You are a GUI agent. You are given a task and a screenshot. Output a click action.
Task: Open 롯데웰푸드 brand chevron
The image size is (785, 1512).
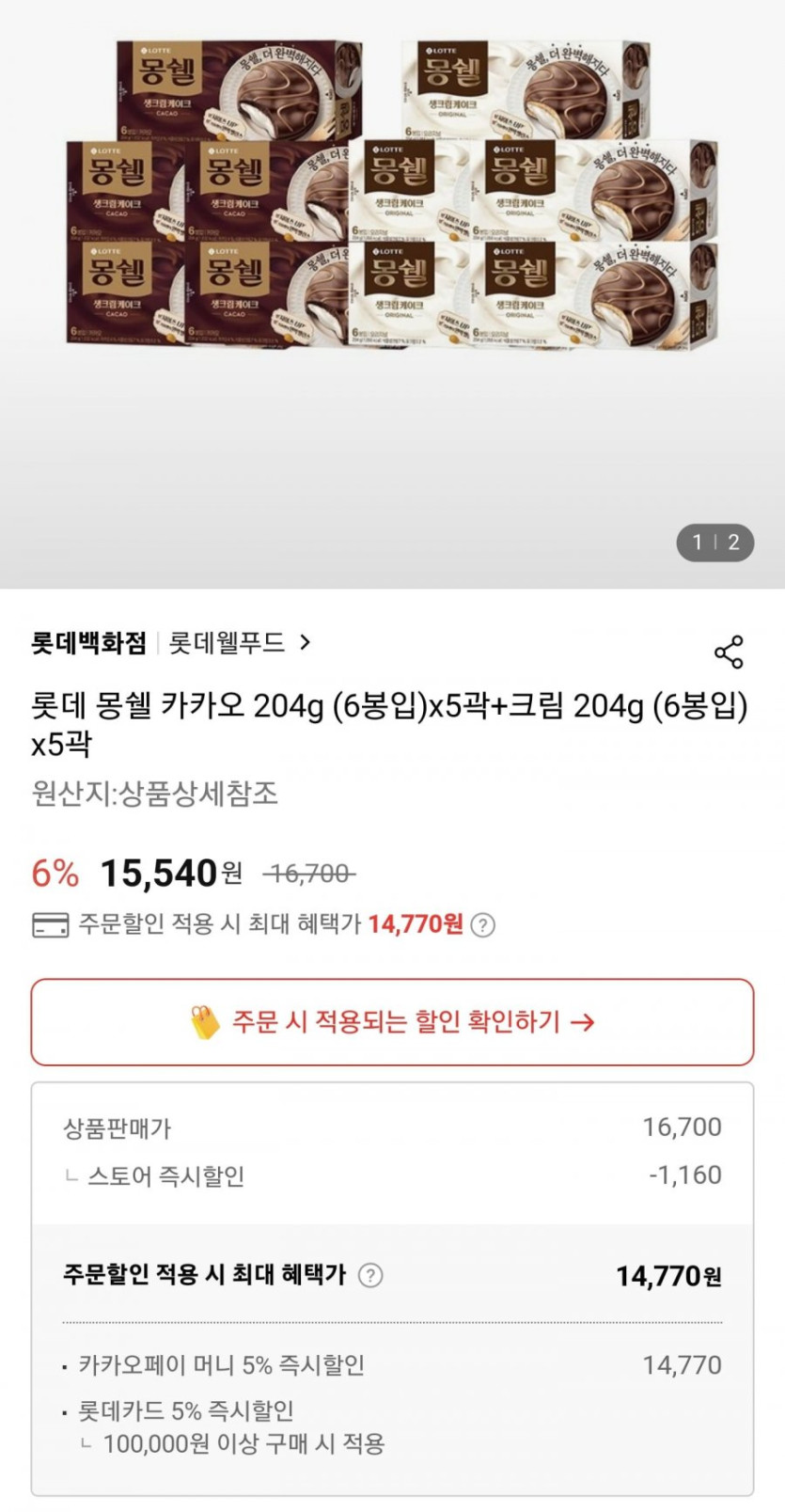[305, 642]
